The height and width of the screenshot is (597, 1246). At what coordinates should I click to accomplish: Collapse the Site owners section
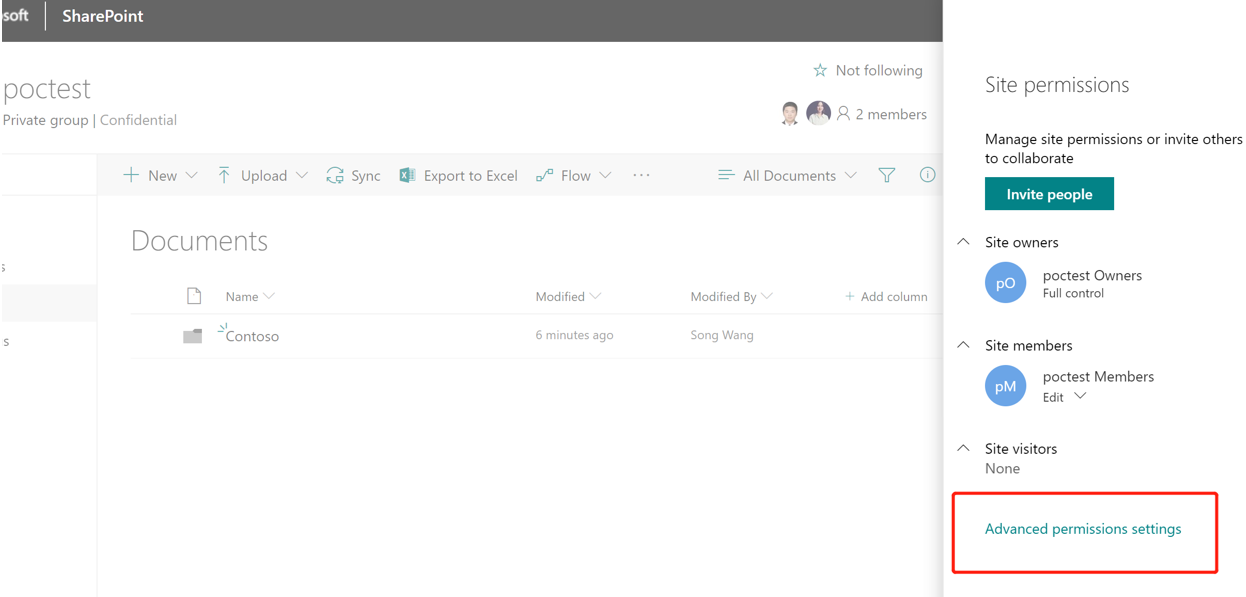coord(964,242)
